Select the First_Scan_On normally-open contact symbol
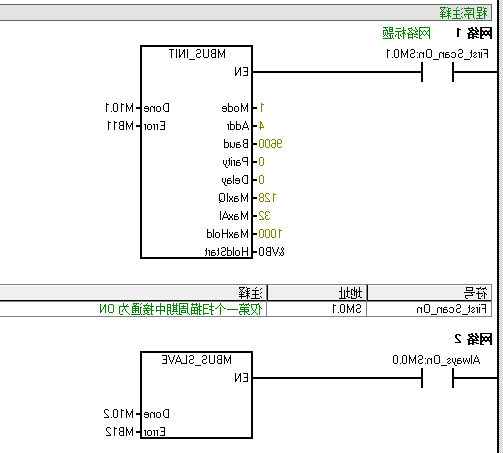This screenshot has height=453, width=503. click(x=437, y=72)
